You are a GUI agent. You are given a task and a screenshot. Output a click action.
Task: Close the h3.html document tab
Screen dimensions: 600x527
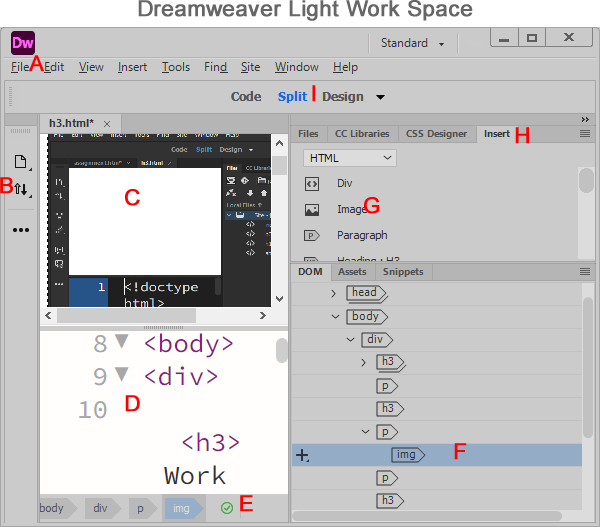(107, 123)
